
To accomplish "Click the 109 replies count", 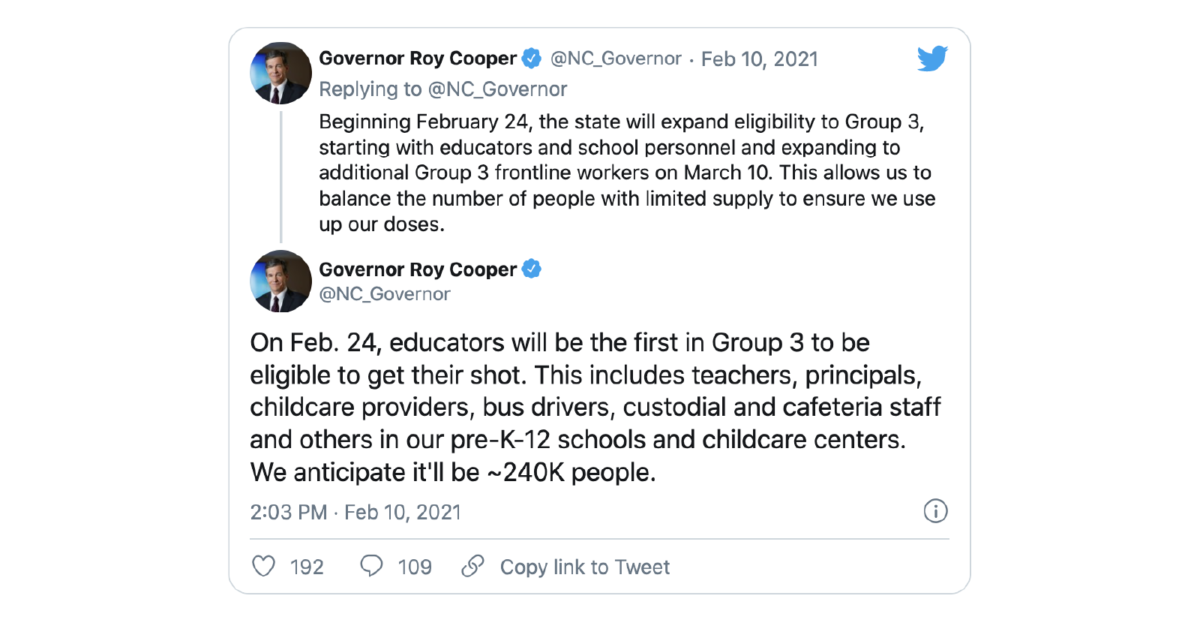I will click(415, 566).
